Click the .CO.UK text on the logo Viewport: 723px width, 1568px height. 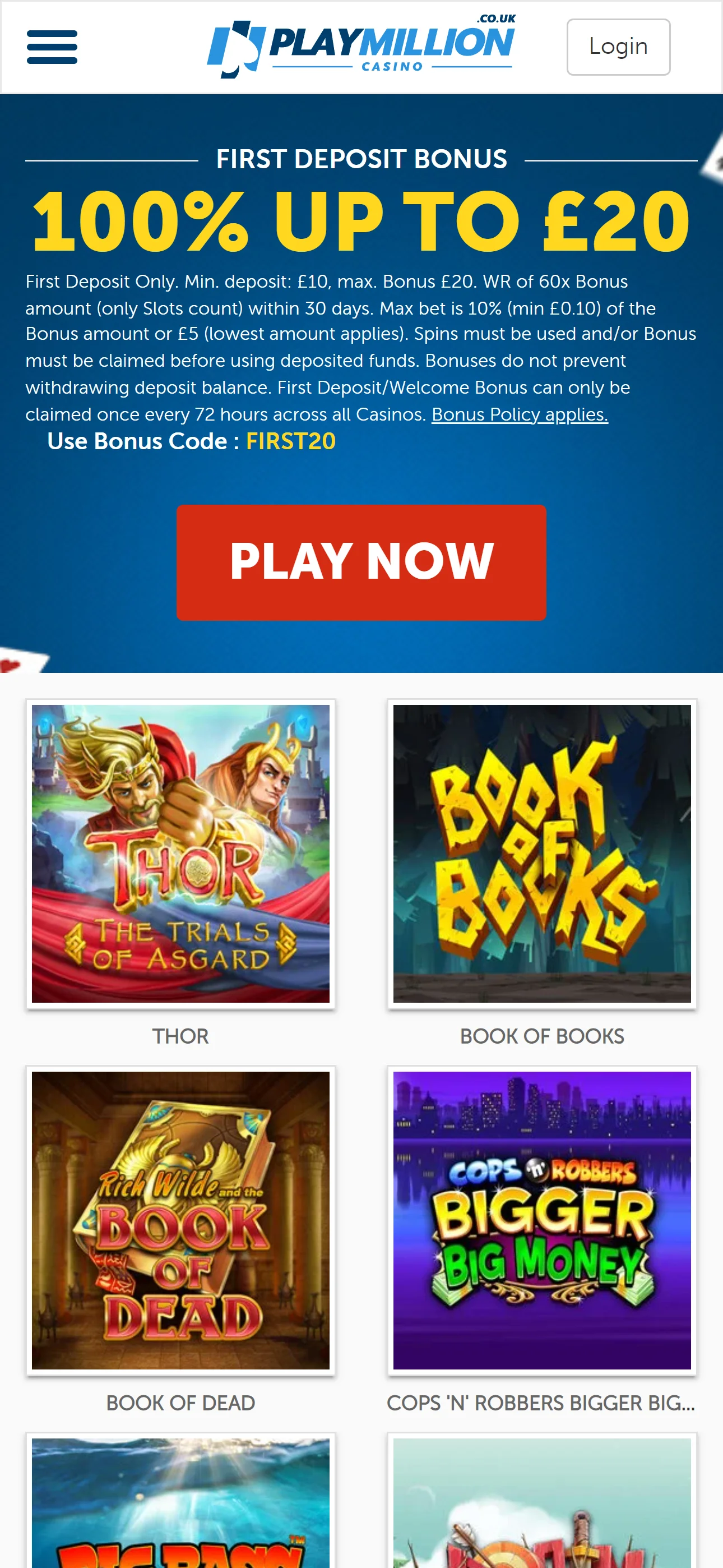[496, 19]
